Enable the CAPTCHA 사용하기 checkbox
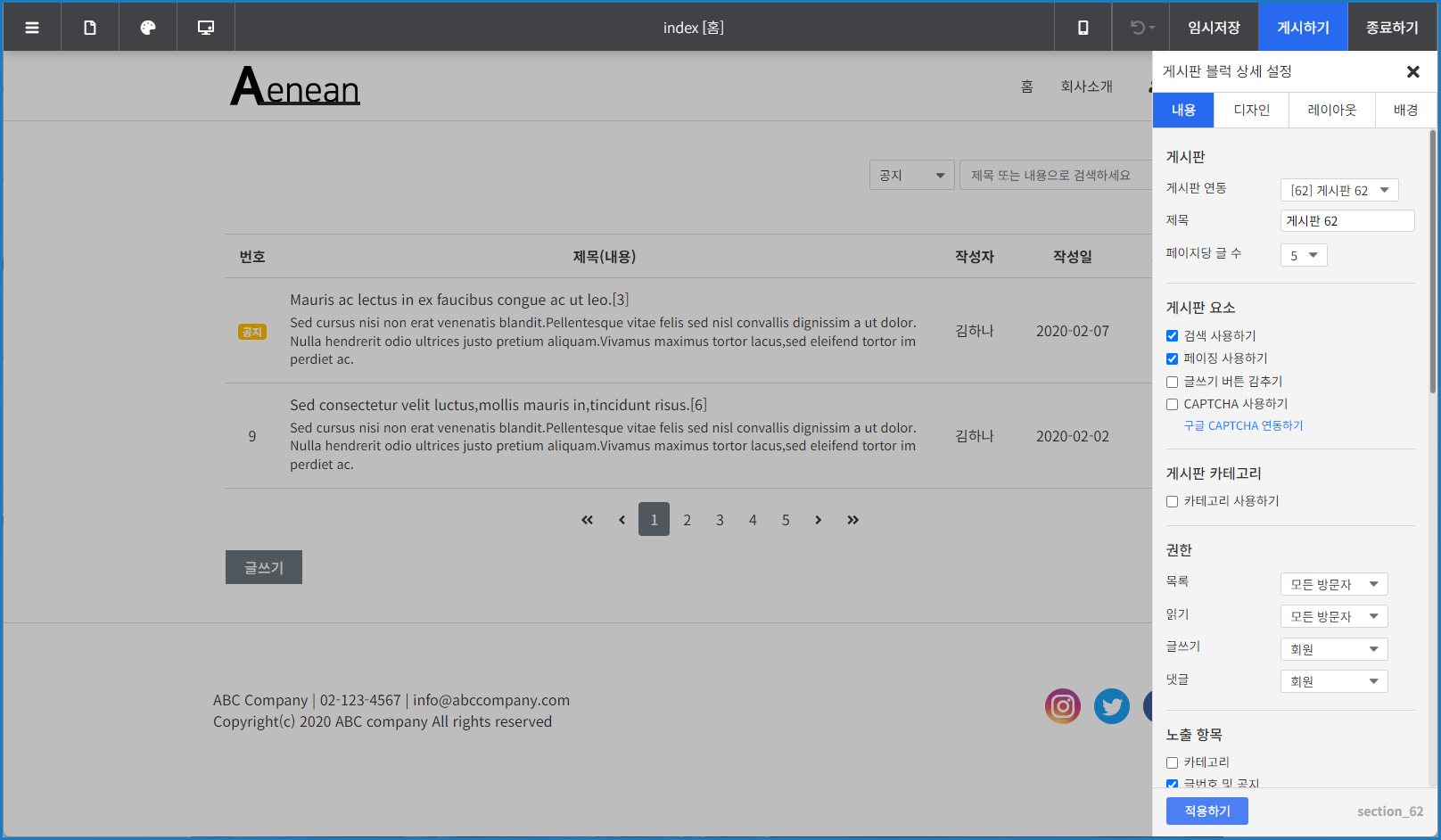 1173,405
